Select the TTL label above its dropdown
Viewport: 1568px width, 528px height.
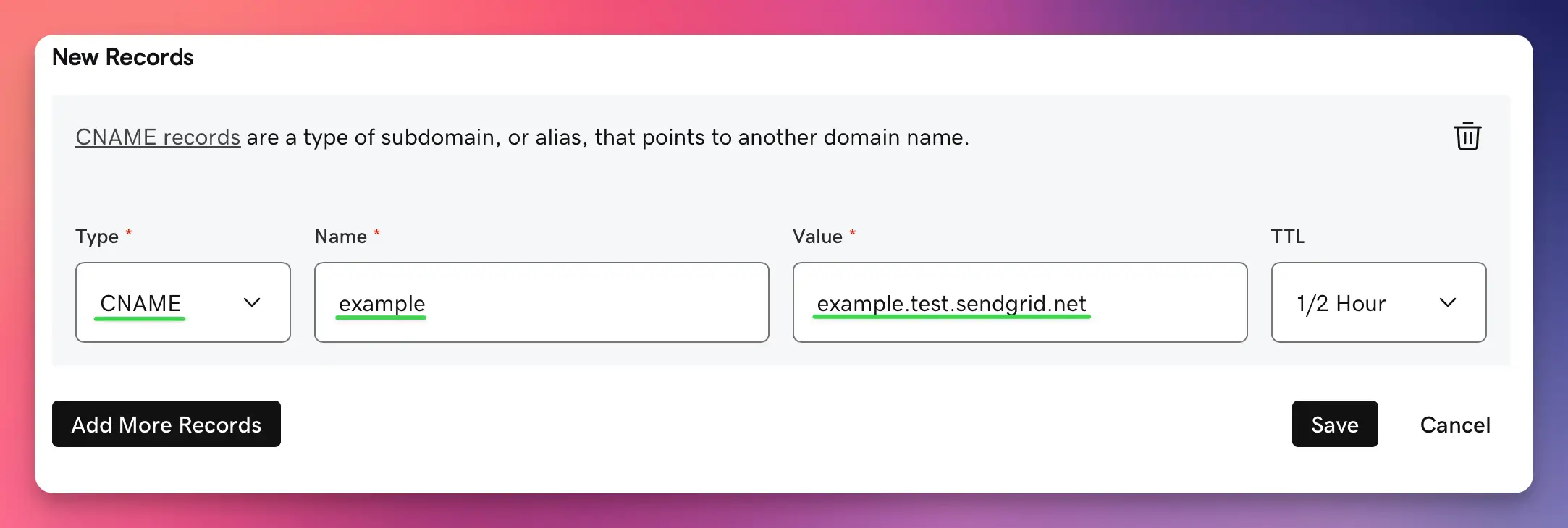(x=1288, y=236)
